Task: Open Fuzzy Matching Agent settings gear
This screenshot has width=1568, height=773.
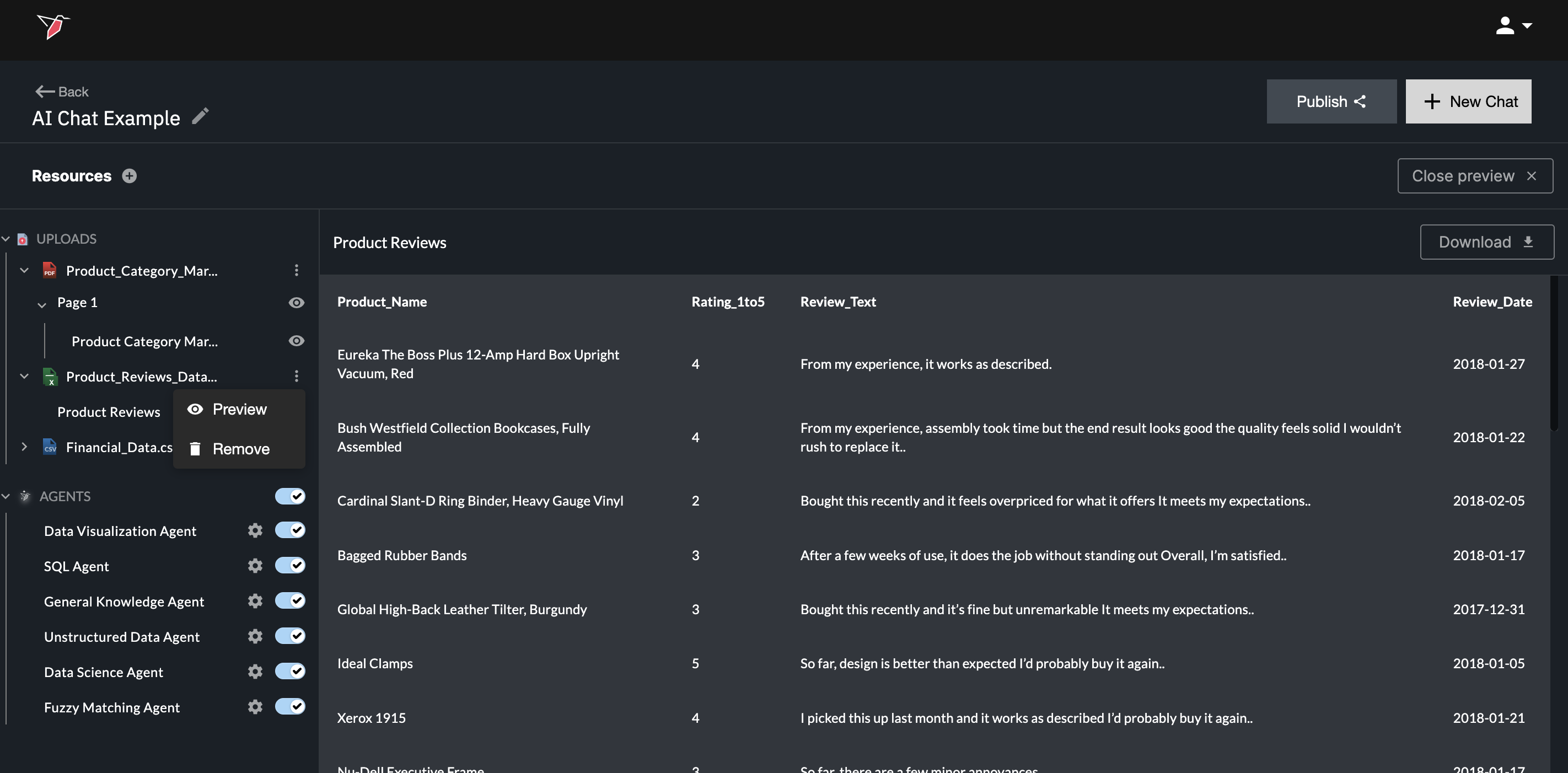Action: point(255,707)
